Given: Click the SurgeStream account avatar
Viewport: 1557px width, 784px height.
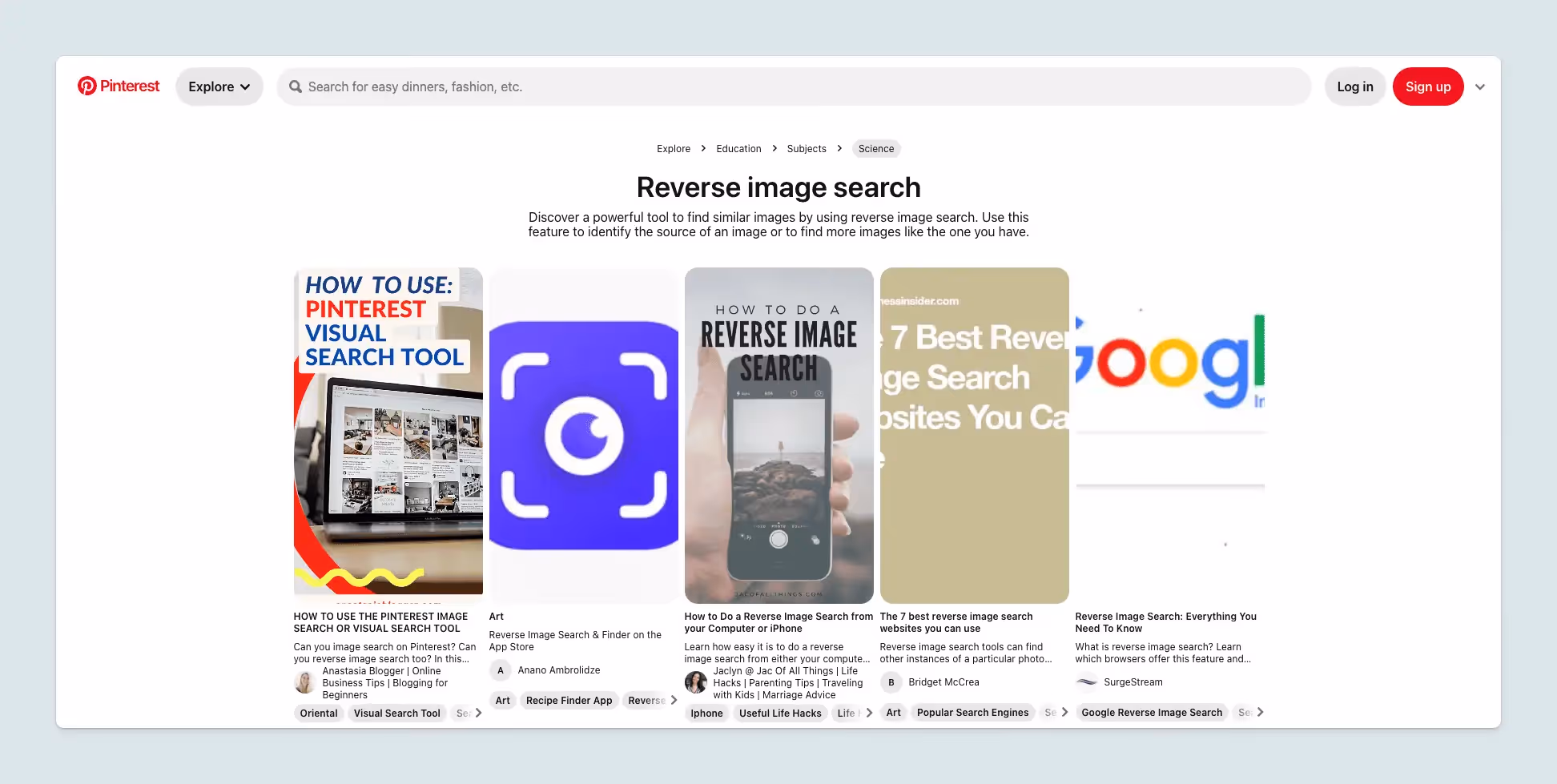Looking at the screenshot, I should [1086, 681].
